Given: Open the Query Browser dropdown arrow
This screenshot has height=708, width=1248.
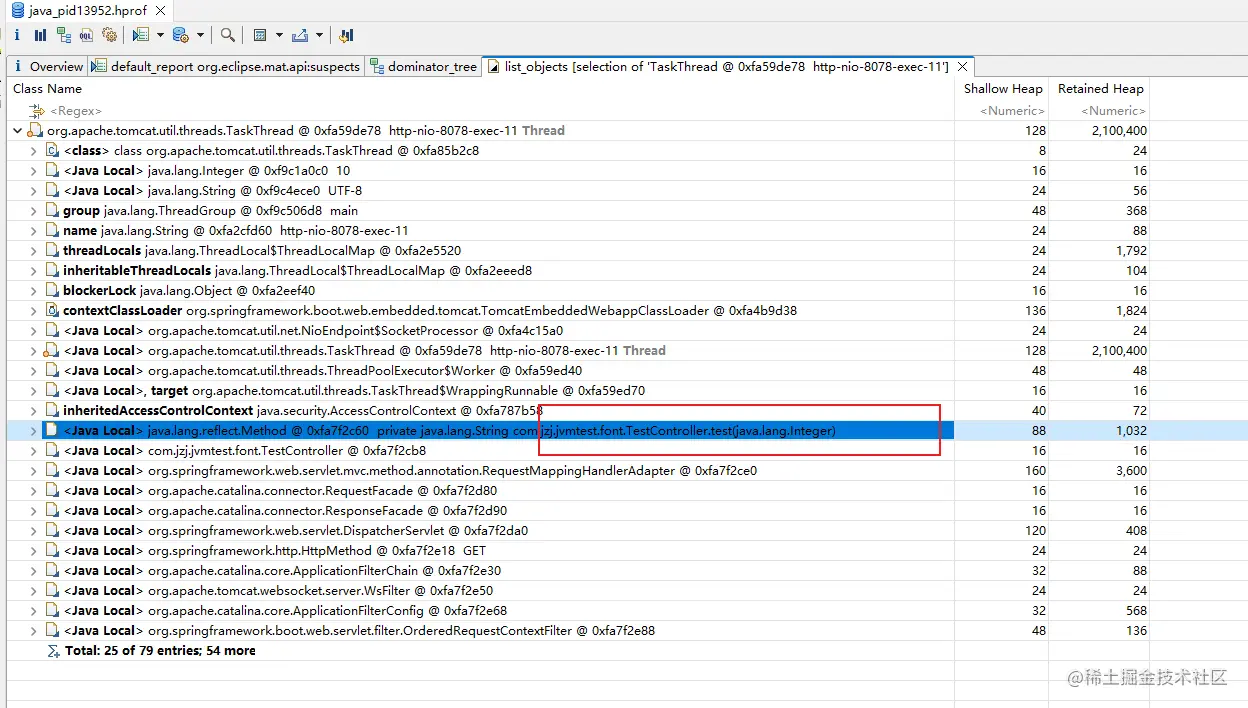Looking at the screenshot, I should coord(201,35).
